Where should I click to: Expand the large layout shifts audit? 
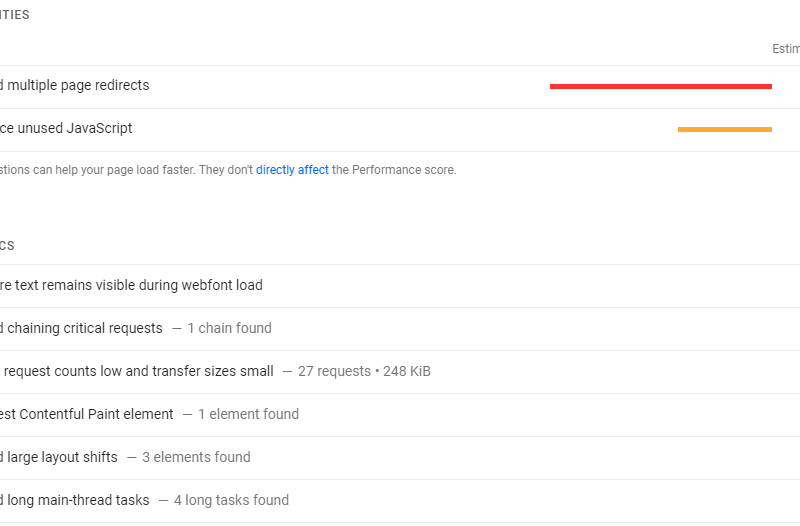(x=60, y=457)
